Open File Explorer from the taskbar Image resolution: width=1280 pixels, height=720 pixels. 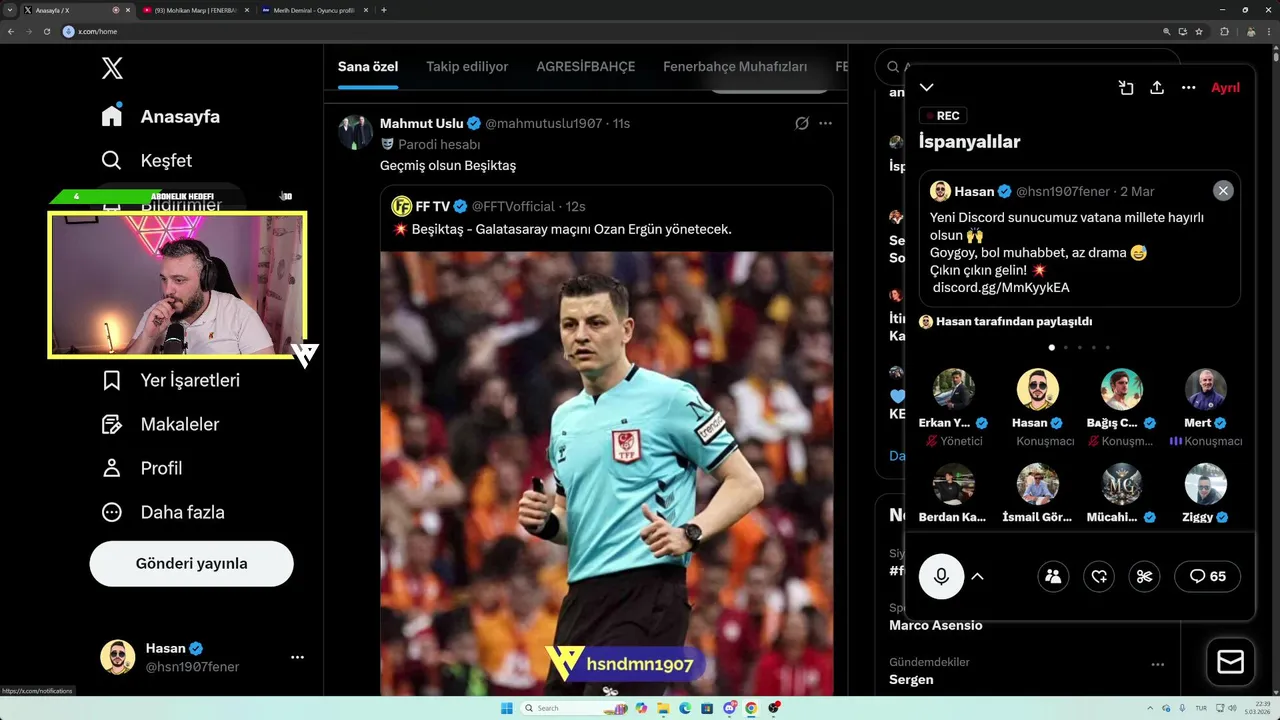(x=663, y=708)
